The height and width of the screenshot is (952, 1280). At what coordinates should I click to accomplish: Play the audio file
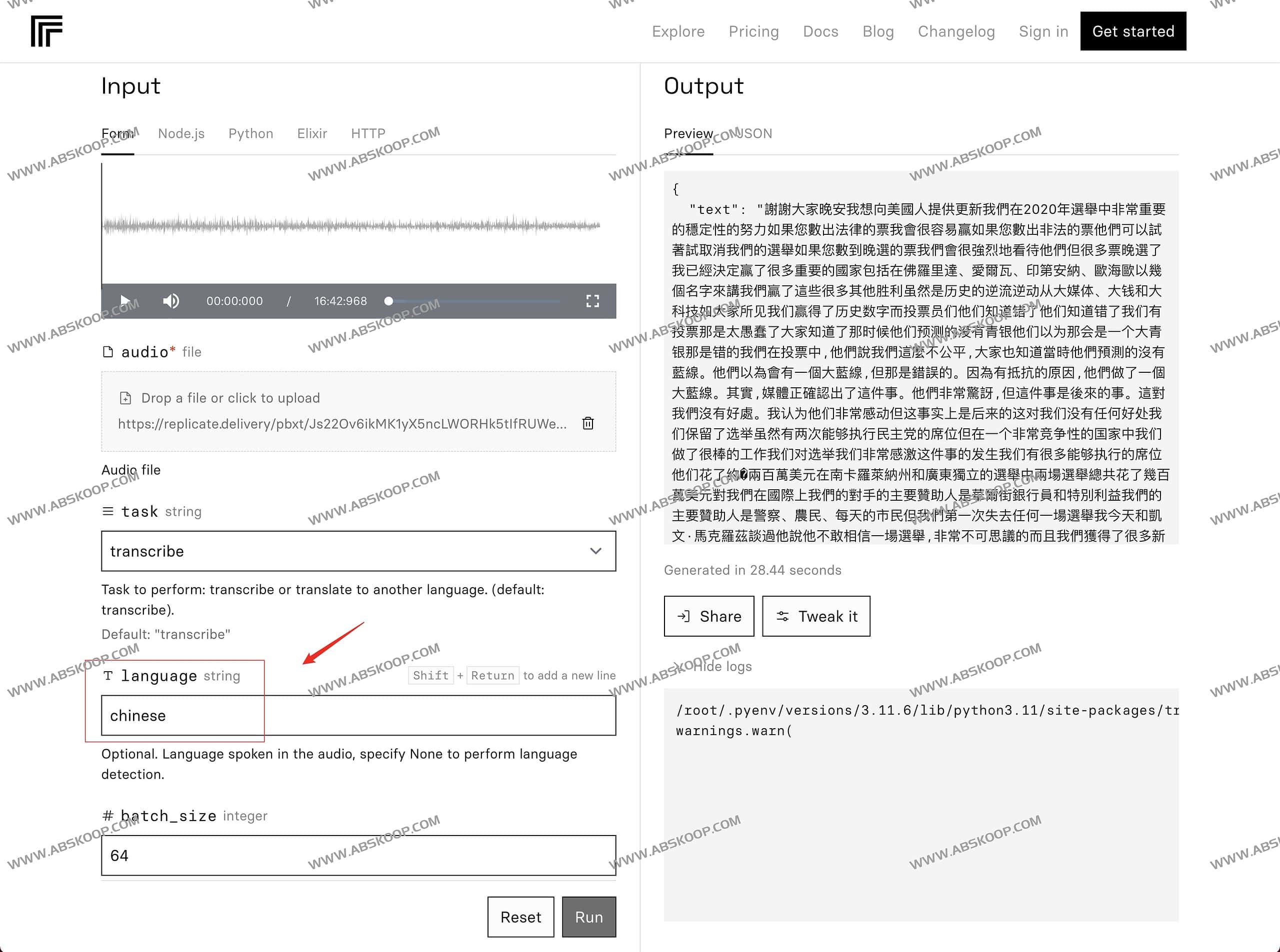tap(125, 301)
